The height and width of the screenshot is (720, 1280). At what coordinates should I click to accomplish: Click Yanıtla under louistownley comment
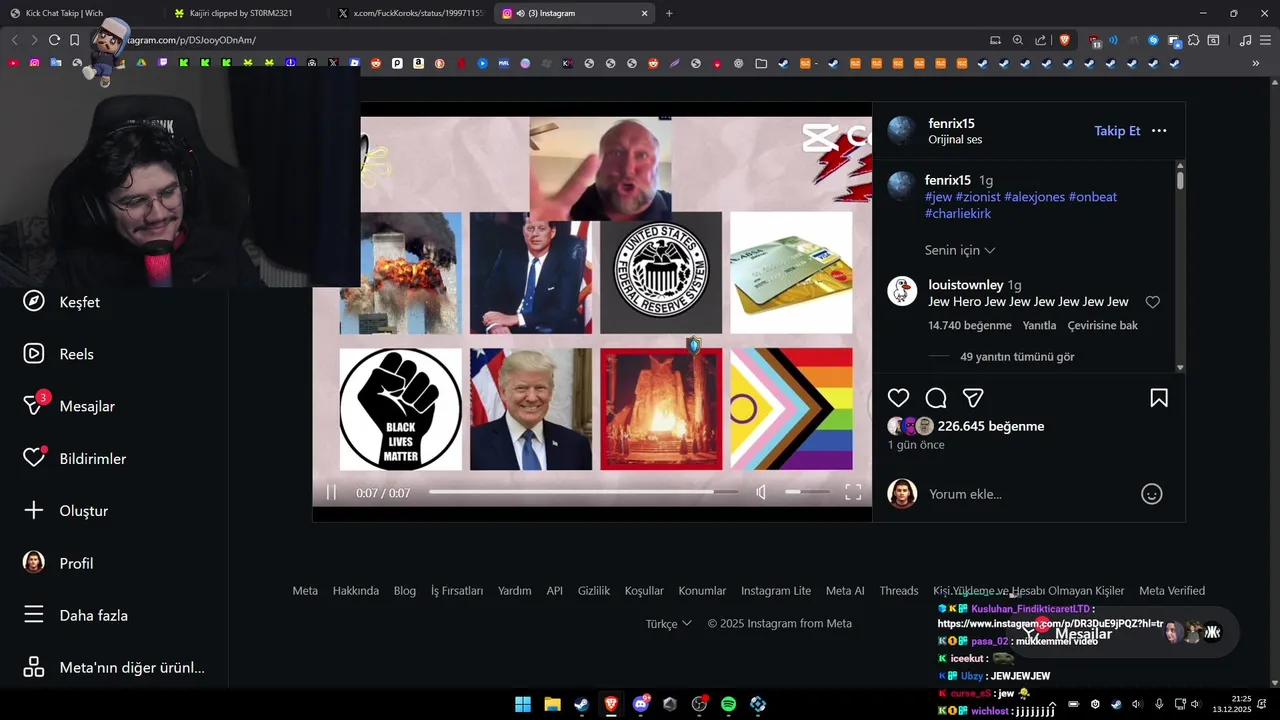click(1039, 325)
